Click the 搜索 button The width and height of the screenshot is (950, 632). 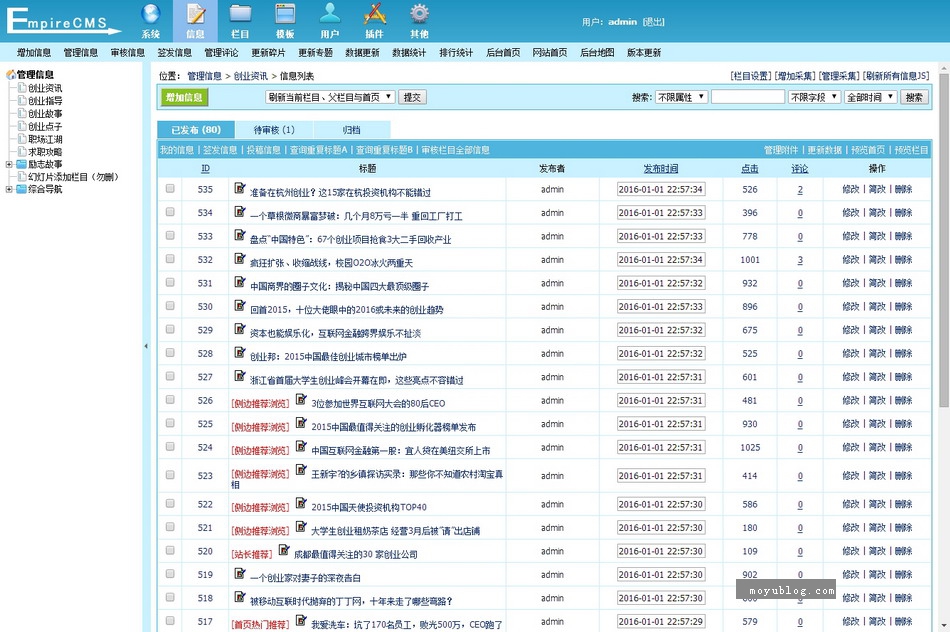[914, 97]
